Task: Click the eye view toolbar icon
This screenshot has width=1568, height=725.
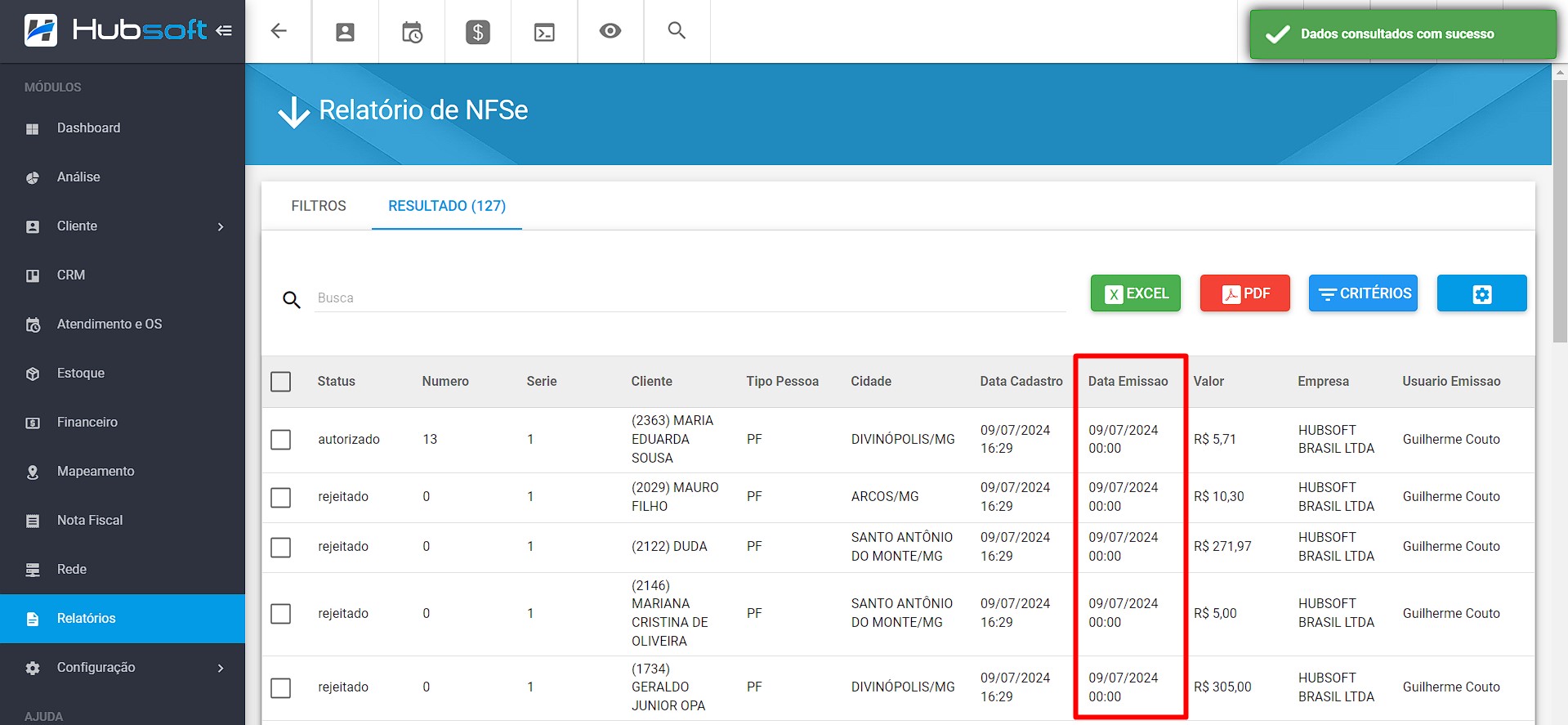Action: (x=610, y=31)
